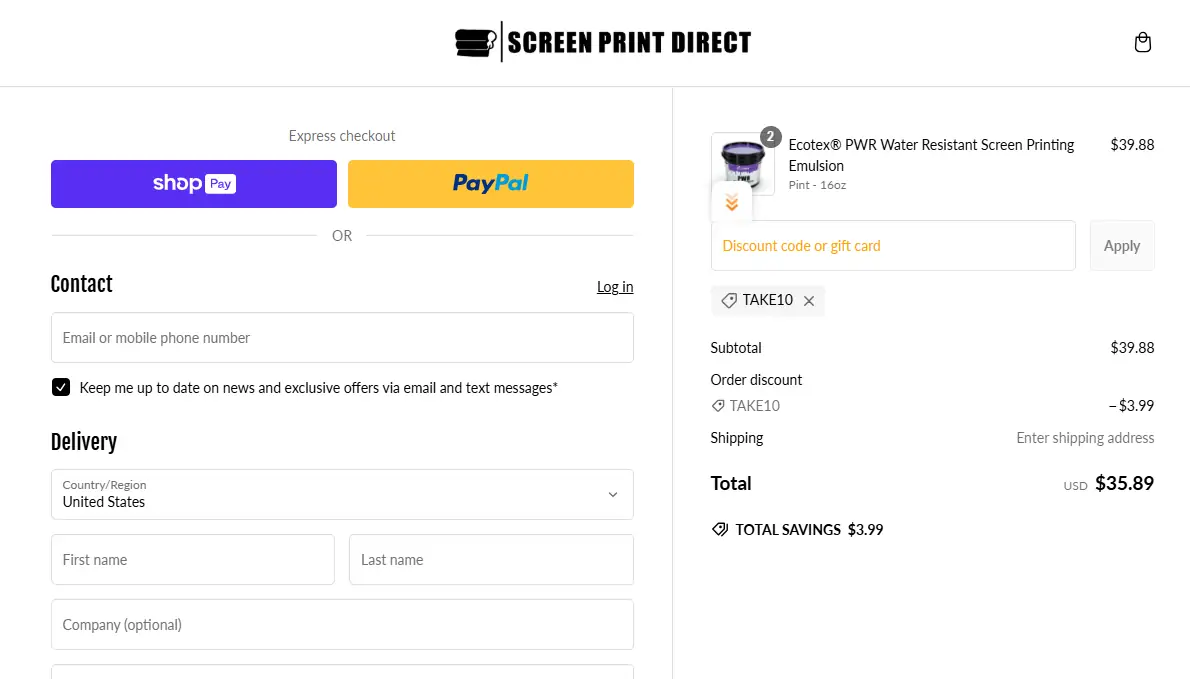Follow the Log in link

[x=615, y=287]
